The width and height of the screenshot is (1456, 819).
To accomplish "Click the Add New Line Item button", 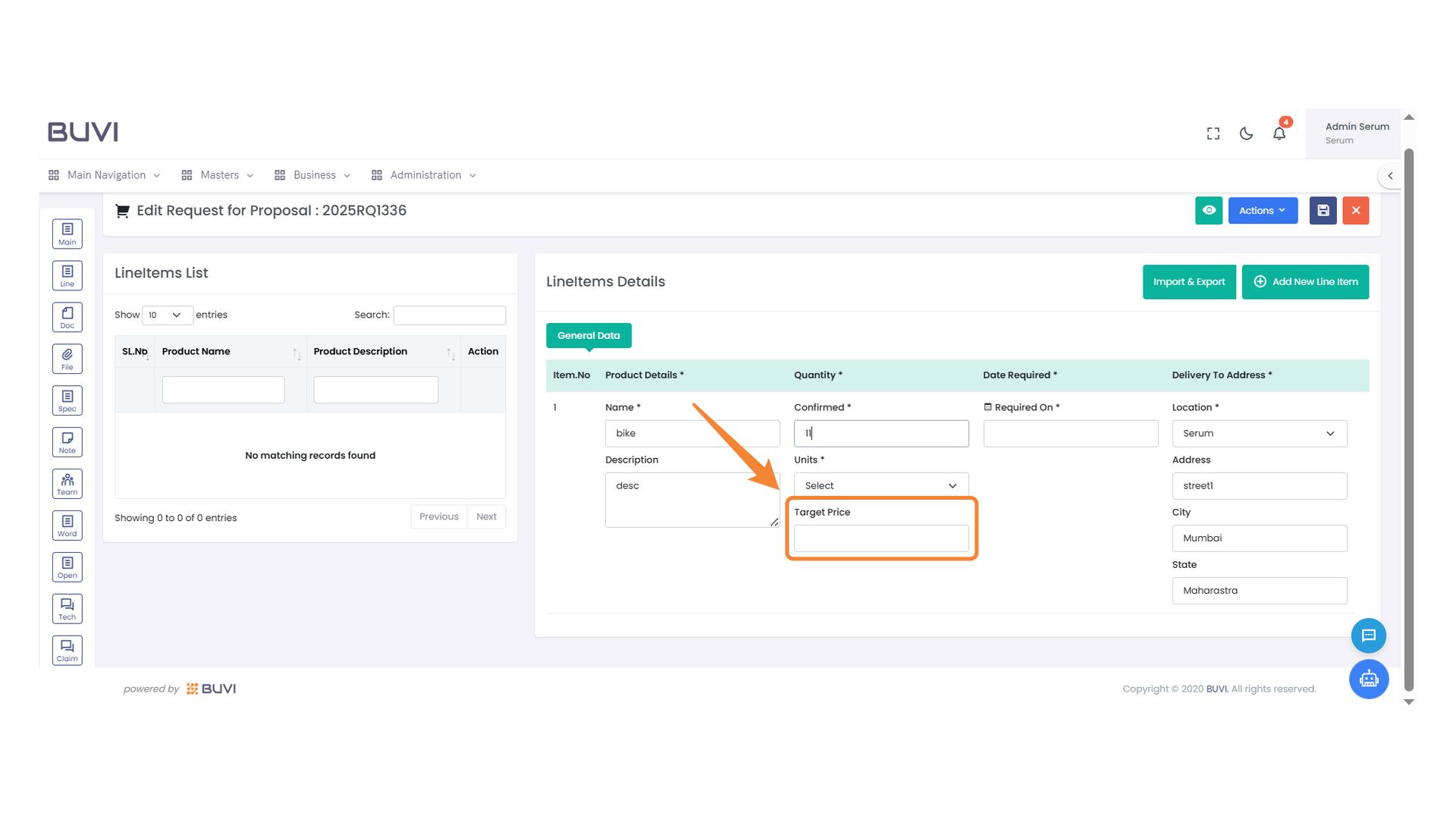I will 1305,281.
